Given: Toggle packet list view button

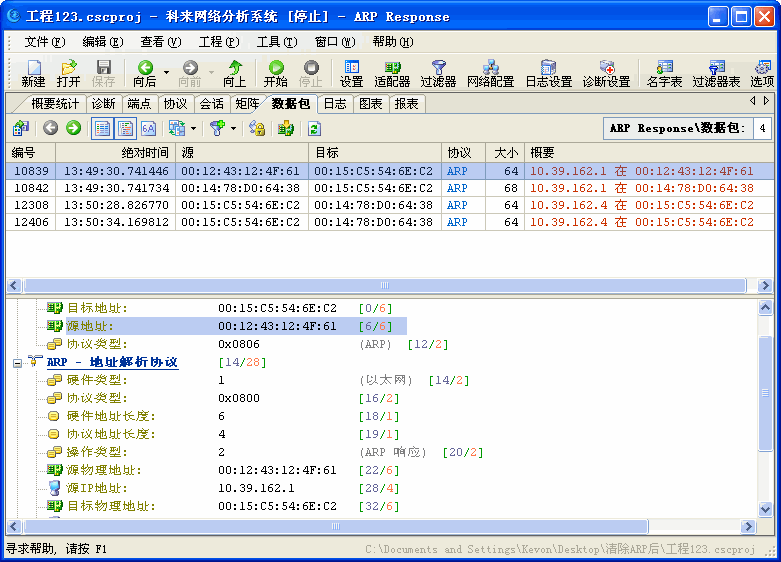Looking at the screenshot, I should (102, 129).
